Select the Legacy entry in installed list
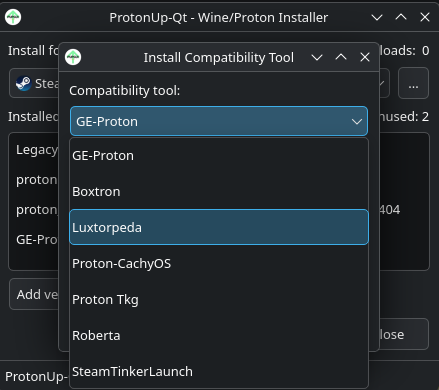The image size is (439, 390). tap(37, 150)
